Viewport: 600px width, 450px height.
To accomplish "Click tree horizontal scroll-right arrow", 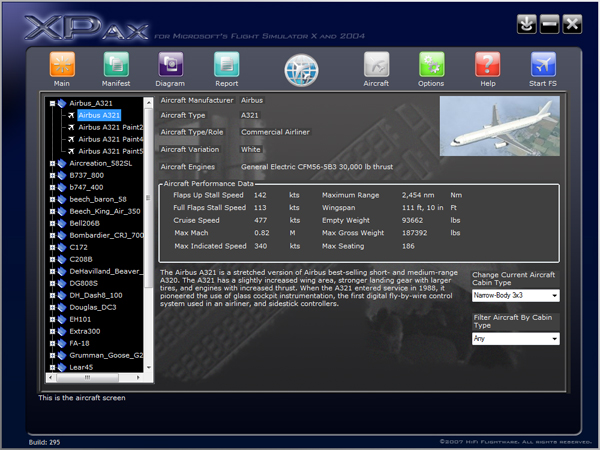I will click(x=138, y=378).
